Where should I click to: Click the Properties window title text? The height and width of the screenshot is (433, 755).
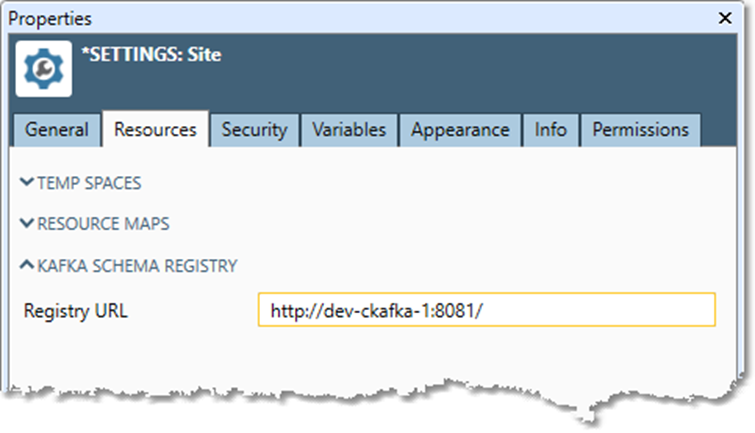click(50, 19)
